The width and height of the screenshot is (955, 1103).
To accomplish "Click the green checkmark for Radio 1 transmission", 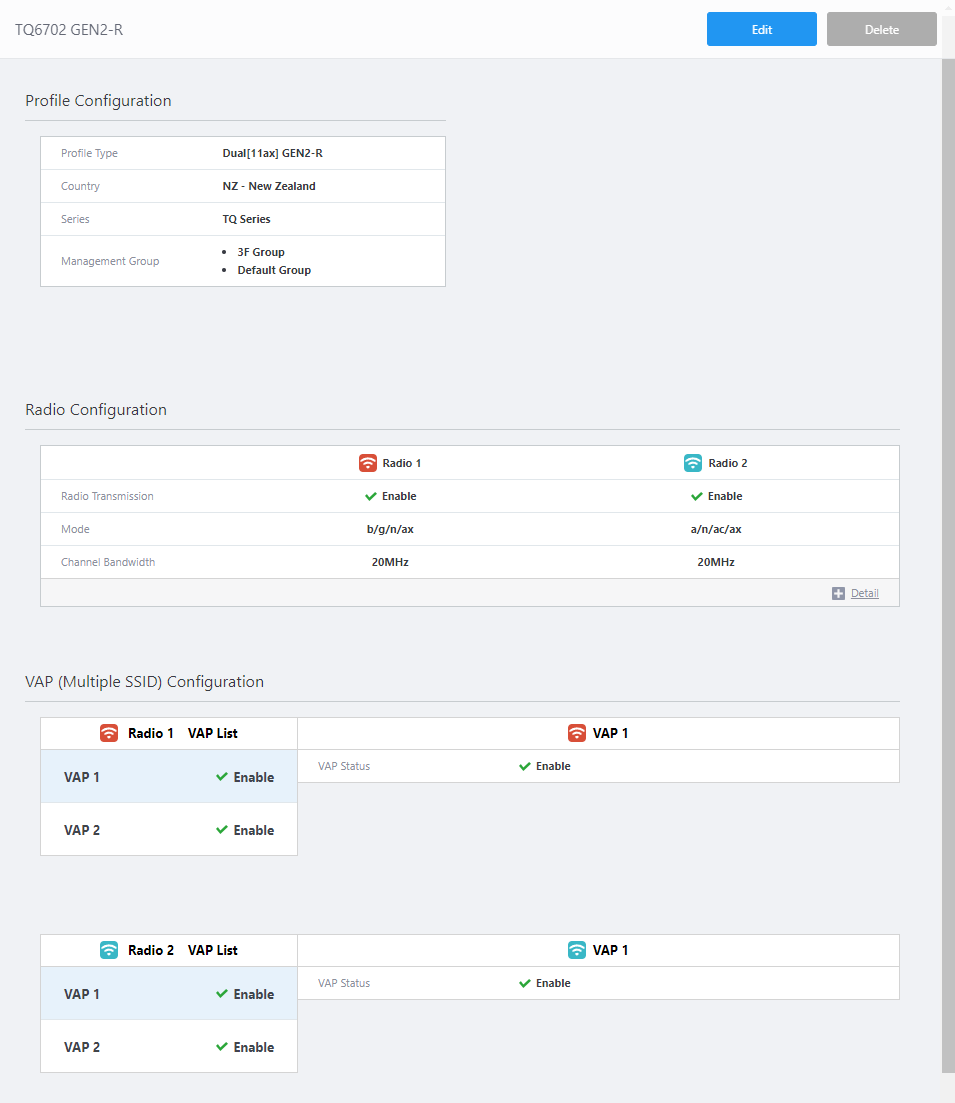I will 371,496.
